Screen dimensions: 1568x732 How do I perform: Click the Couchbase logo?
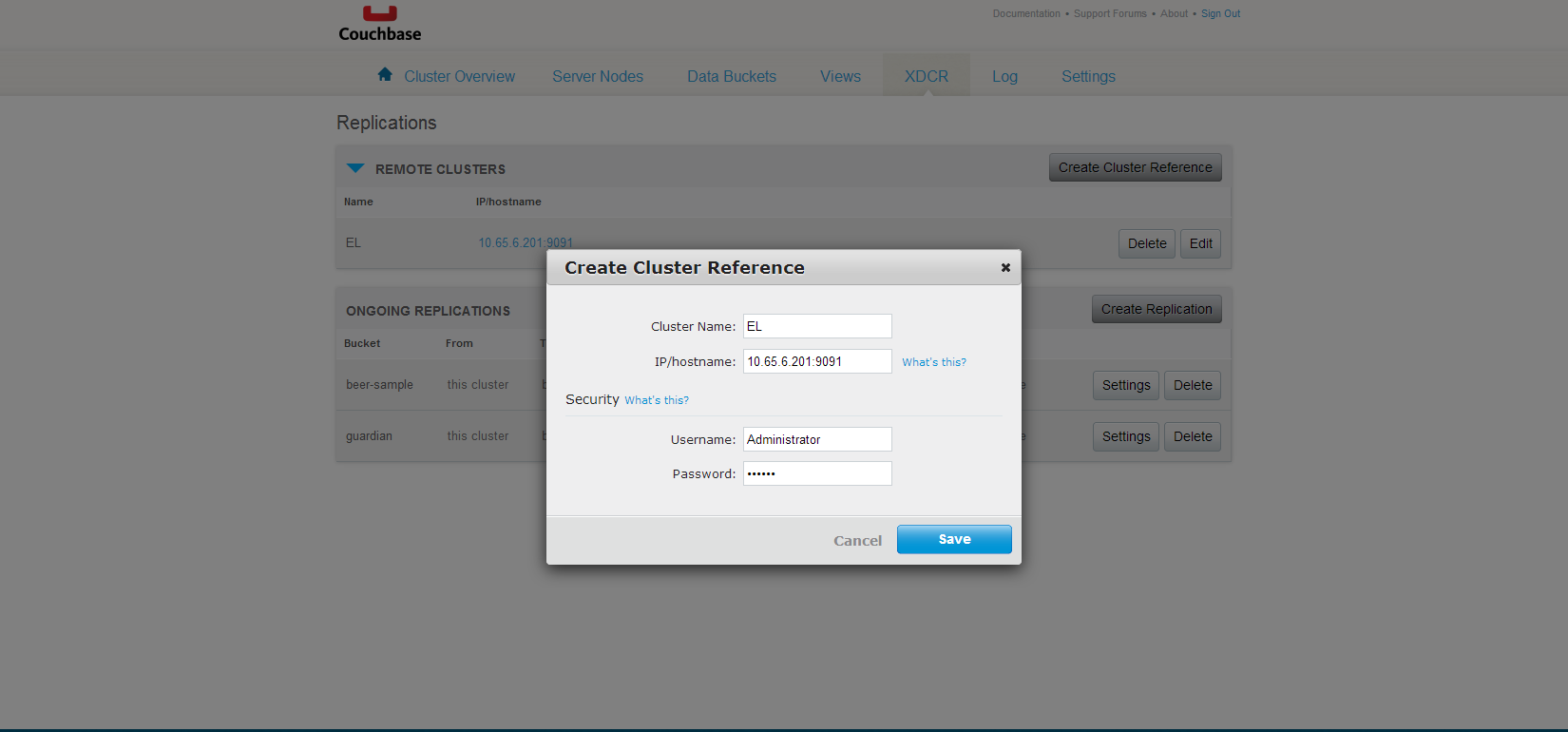379,24
